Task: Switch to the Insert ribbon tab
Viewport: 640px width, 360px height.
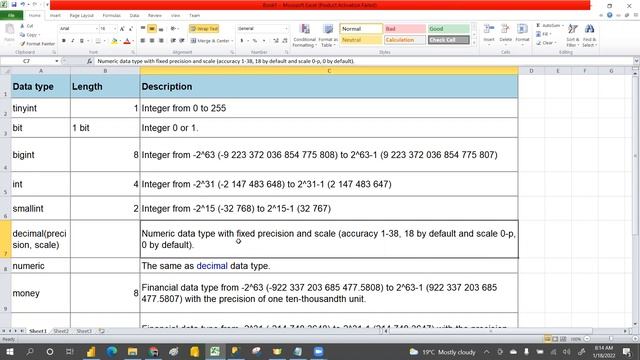Action: point(55,16)
